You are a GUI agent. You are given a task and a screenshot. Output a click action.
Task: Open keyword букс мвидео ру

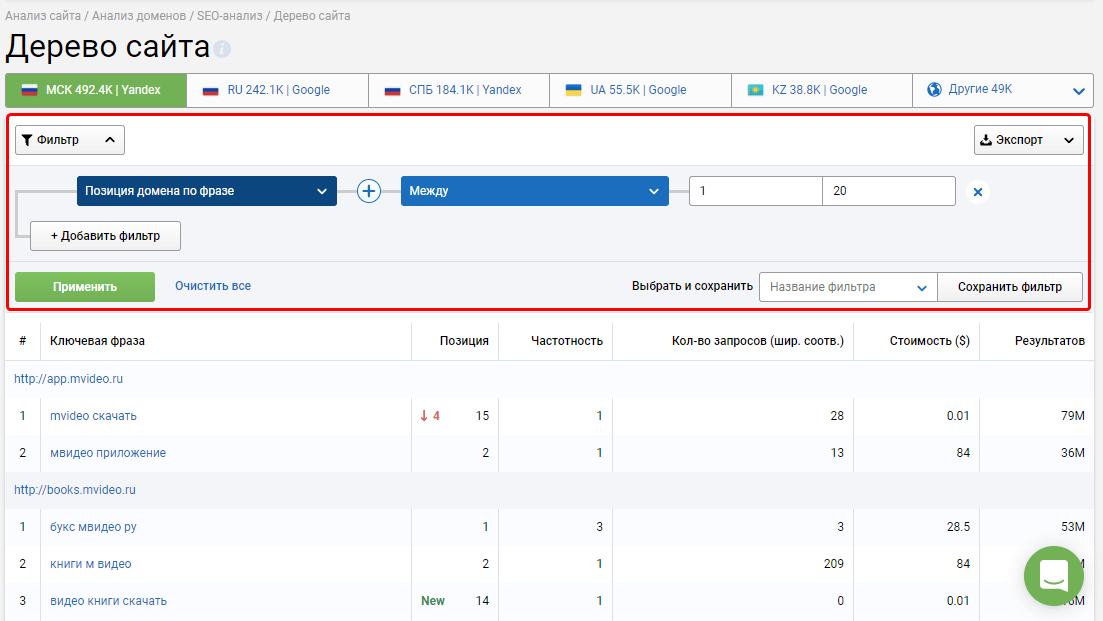pyautogui.click(x=93, y=527)
